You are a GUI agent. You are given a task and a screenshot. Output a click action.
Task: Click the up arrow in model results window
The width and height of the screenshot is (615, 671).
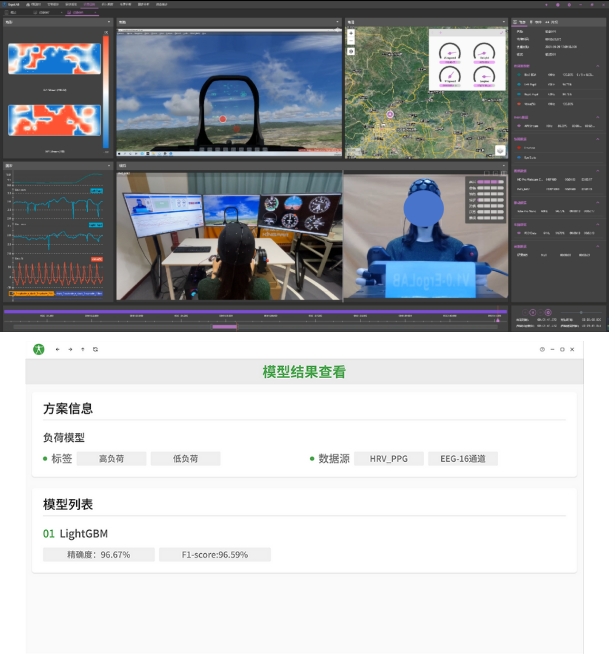[83, 349]
